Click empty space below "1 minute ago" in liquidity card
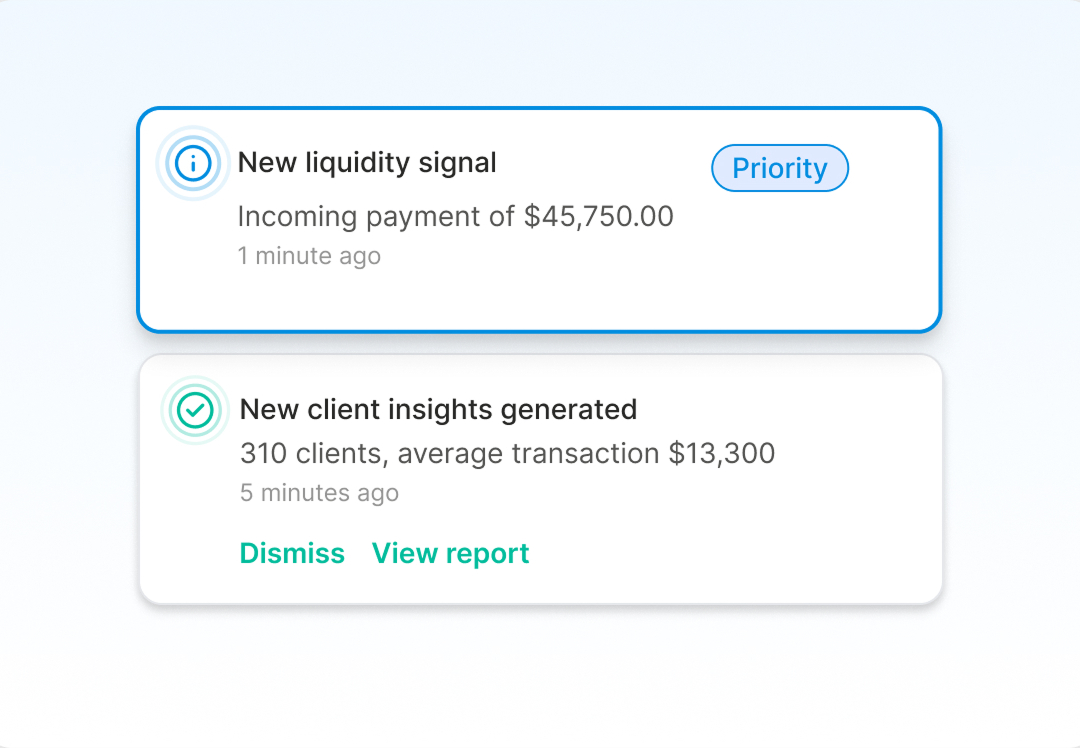The height and width of the screenshot is (748, 1080). click(x=400, y=298)
